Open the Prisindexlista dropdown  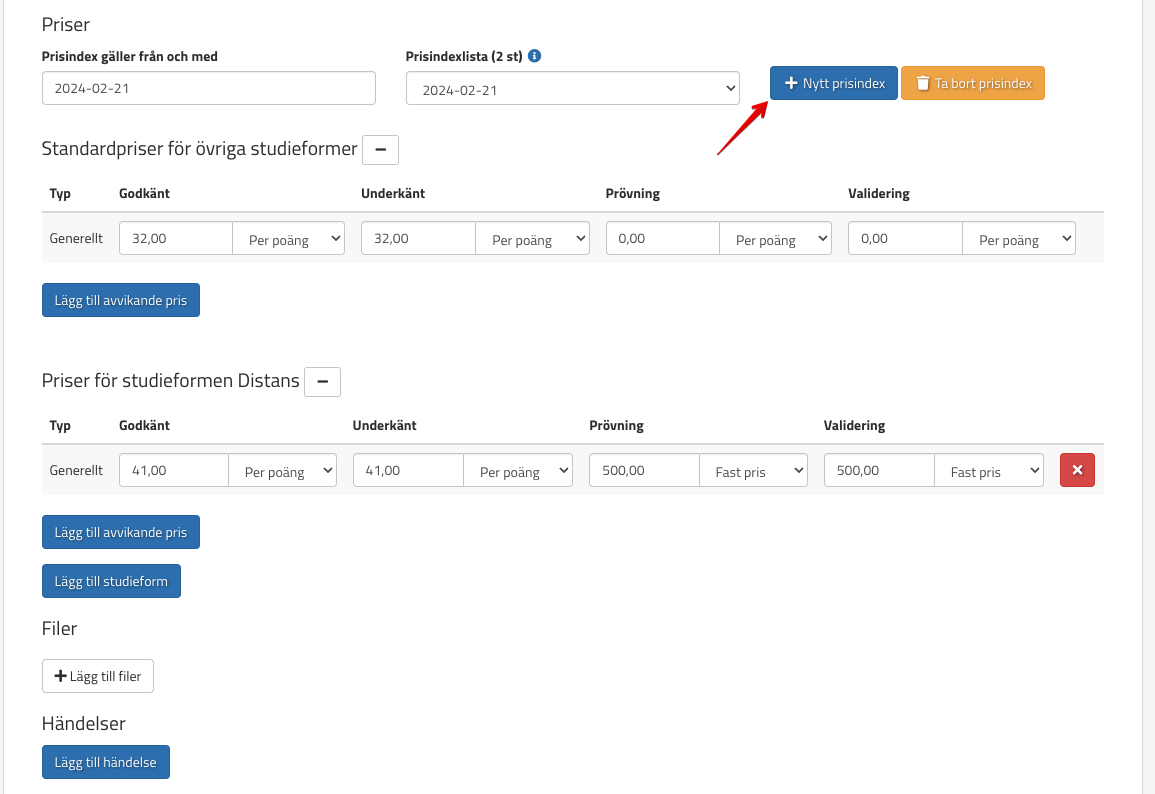click(572, 89)
